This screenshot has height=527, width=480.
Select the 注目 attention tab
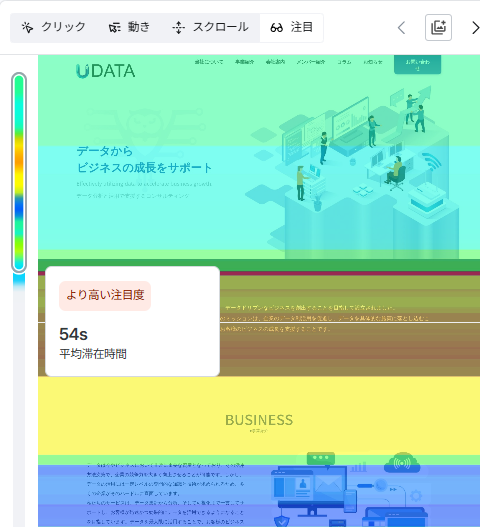point(291,28)
